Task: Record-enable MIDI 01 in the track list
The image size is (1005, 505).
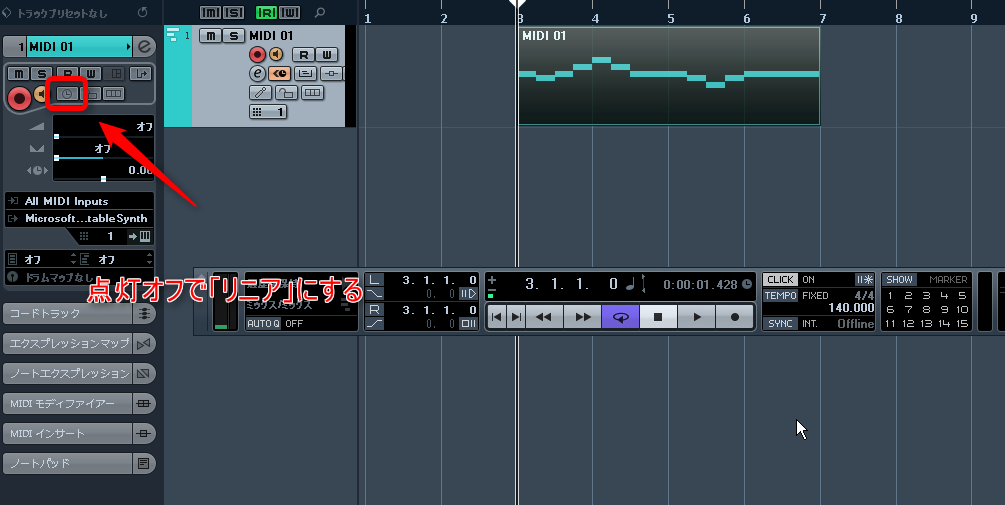Action: tap(257, 54)
